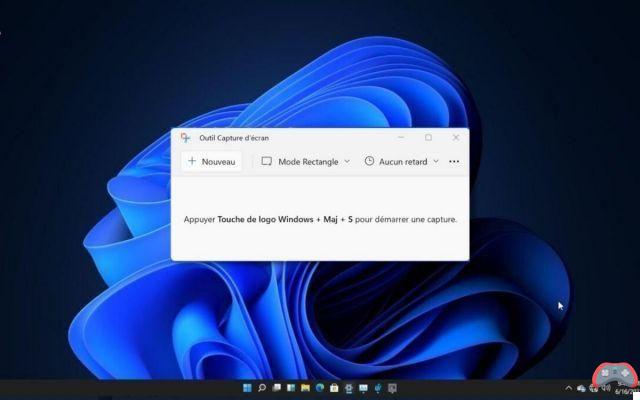The image size is (640, 400).
Task: Click the 'Outil Capture d'écran' window title
Action: coord(234,138)
